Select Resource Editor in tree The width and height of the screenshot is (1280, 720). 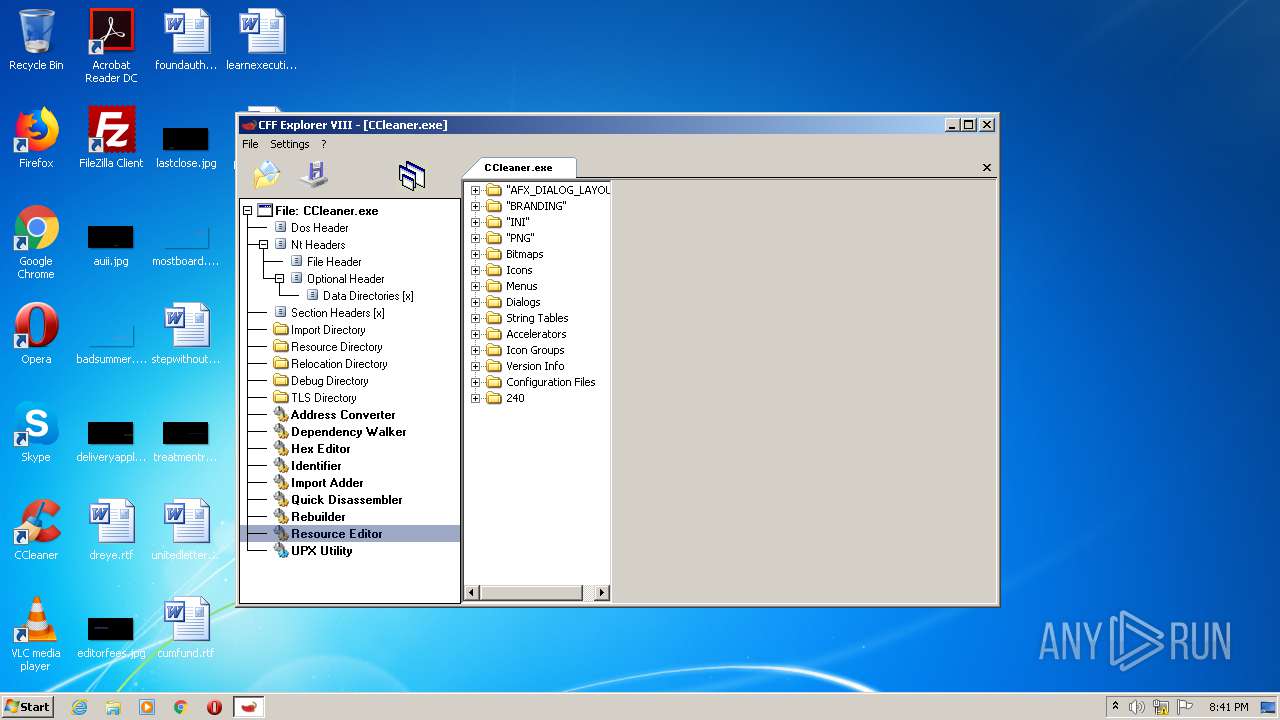(336, 534)
